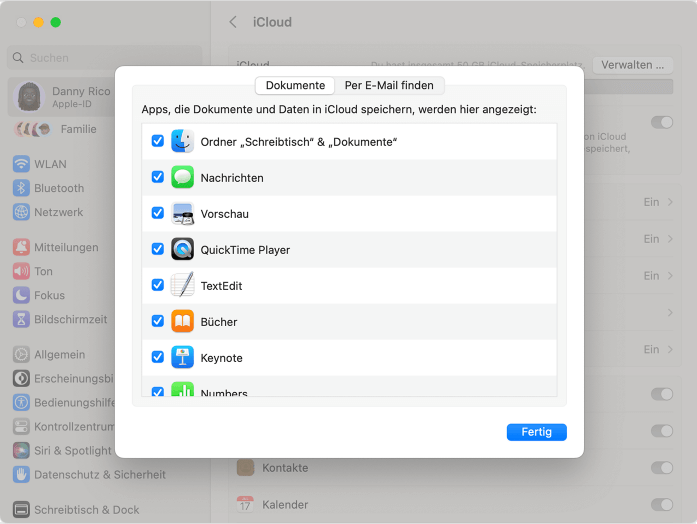Image resolution: width=697 pixels, height=524 pixels.
Task: Click the Nachrichten app icon
Action: coord(182,177)
